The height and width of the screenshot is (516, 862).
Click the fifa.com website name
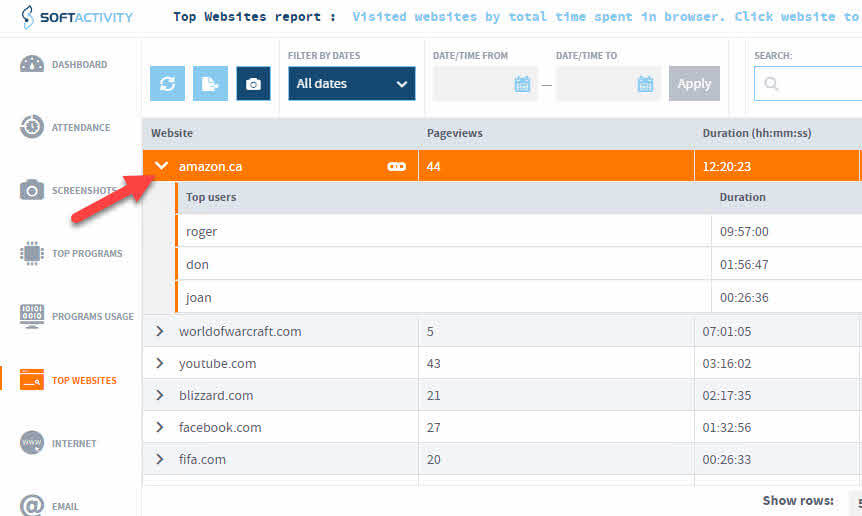pos(202,459)
